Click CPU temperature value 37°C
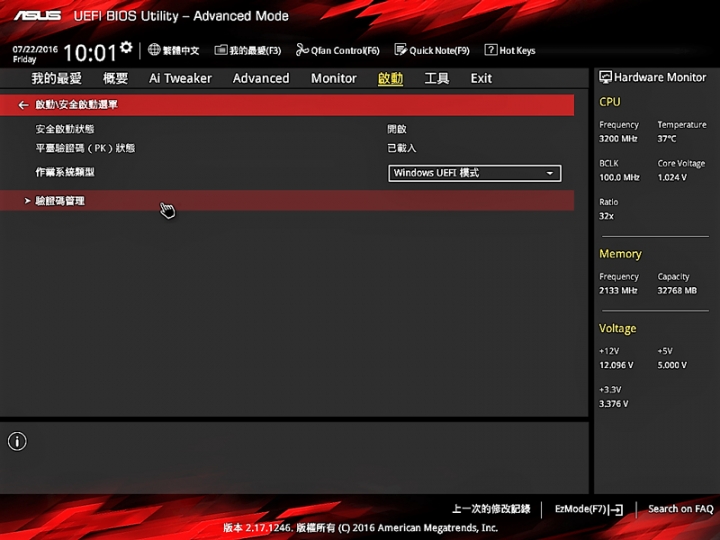 click(667, 138)
